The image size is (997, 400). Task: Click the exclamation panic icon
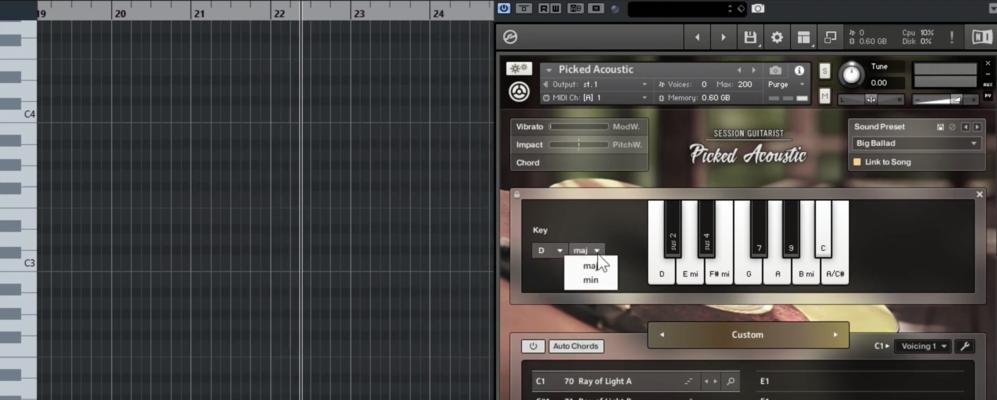tap(952, 38)
